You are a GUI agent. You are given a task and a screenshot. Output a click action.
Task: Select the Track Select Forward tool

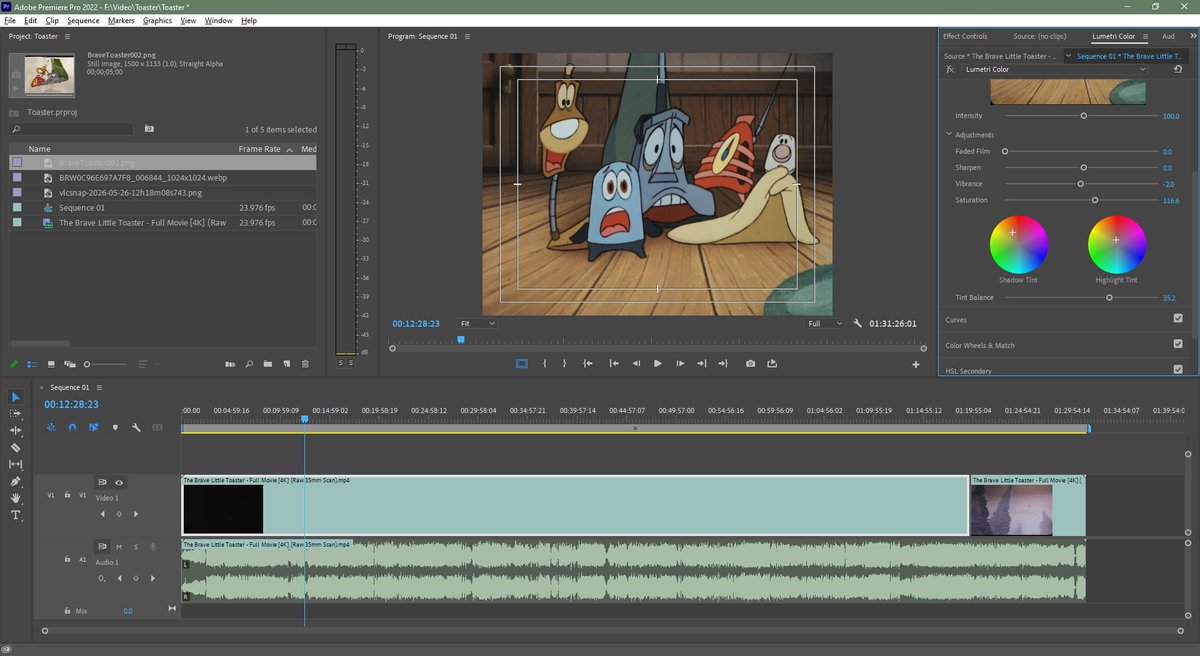point(16,413)
